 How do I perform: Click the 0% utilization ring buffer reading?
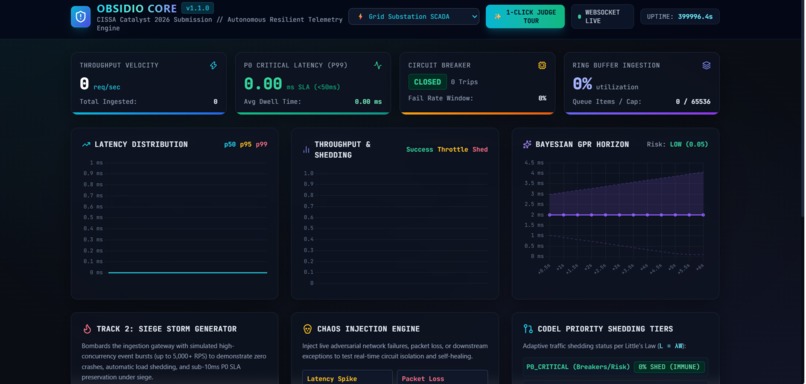[605, 84]
